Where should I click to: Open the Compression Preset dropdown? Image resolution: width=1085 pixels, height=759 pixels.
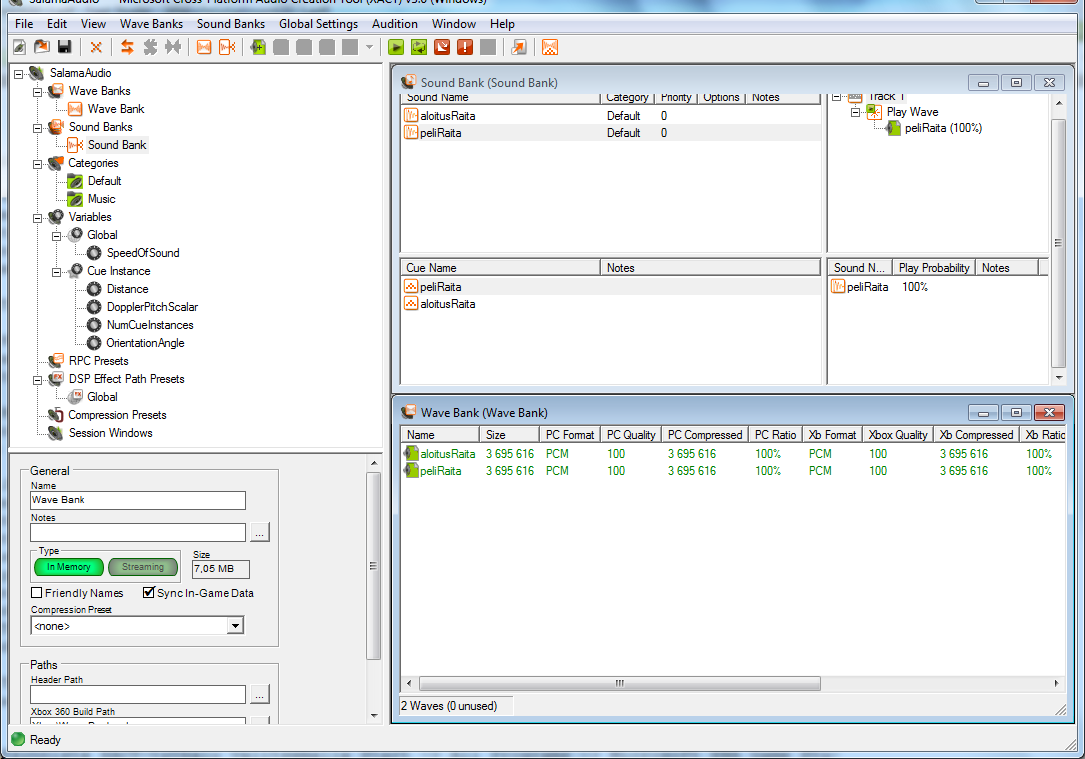235,625
